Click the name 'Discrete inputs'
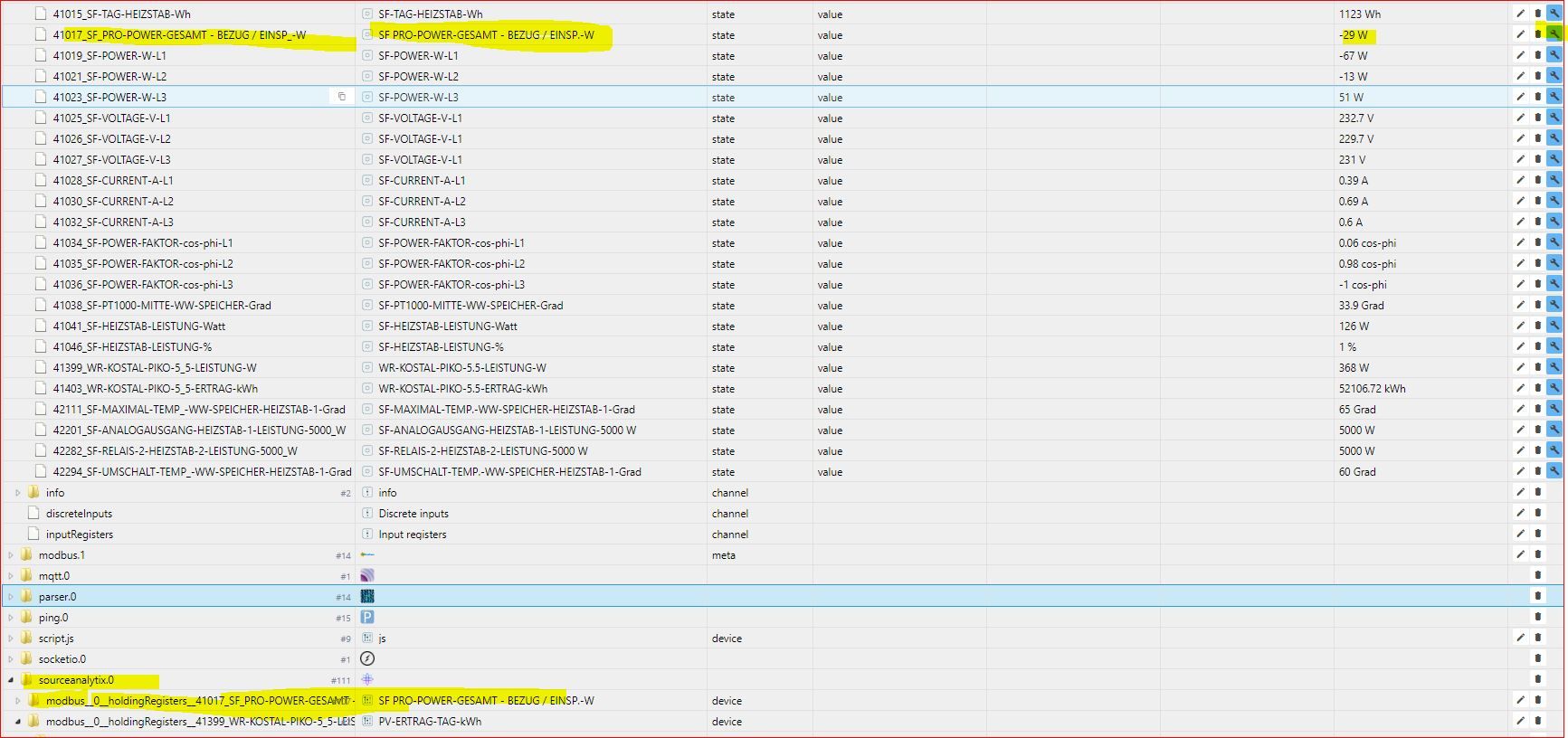This screenshot has height=738, width=1568. pyautogui.click(x=413, y=514)
